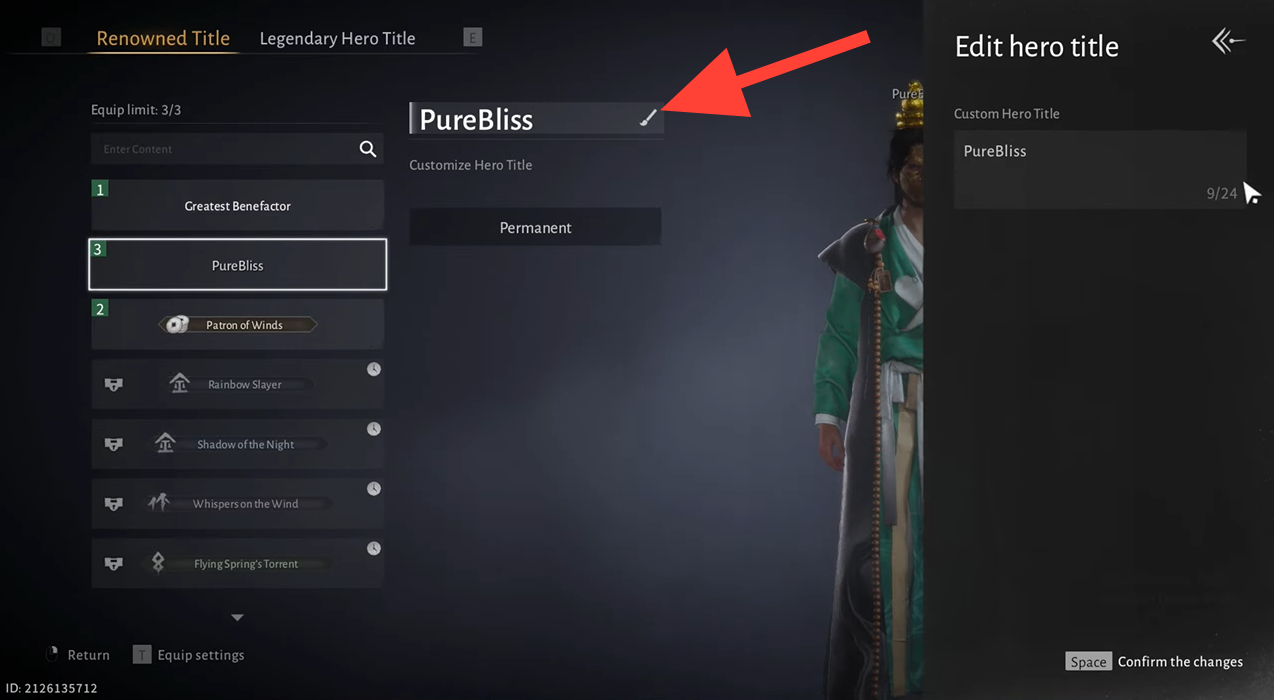Image resolution: width=1274 pixels, height=700 pixels.
Task: Select the Renowned Title tab
Action: (163, 38)
